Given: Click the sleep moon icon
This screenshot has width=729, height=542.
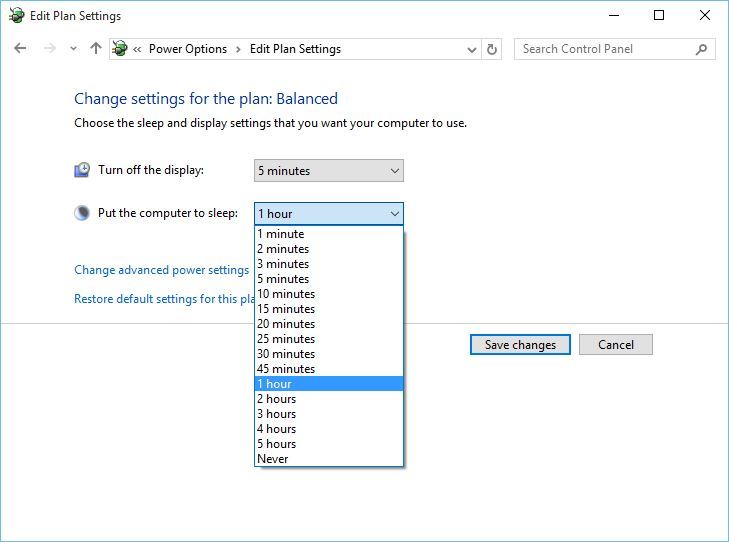Looking at the screenshot, I should click(82, 213).
